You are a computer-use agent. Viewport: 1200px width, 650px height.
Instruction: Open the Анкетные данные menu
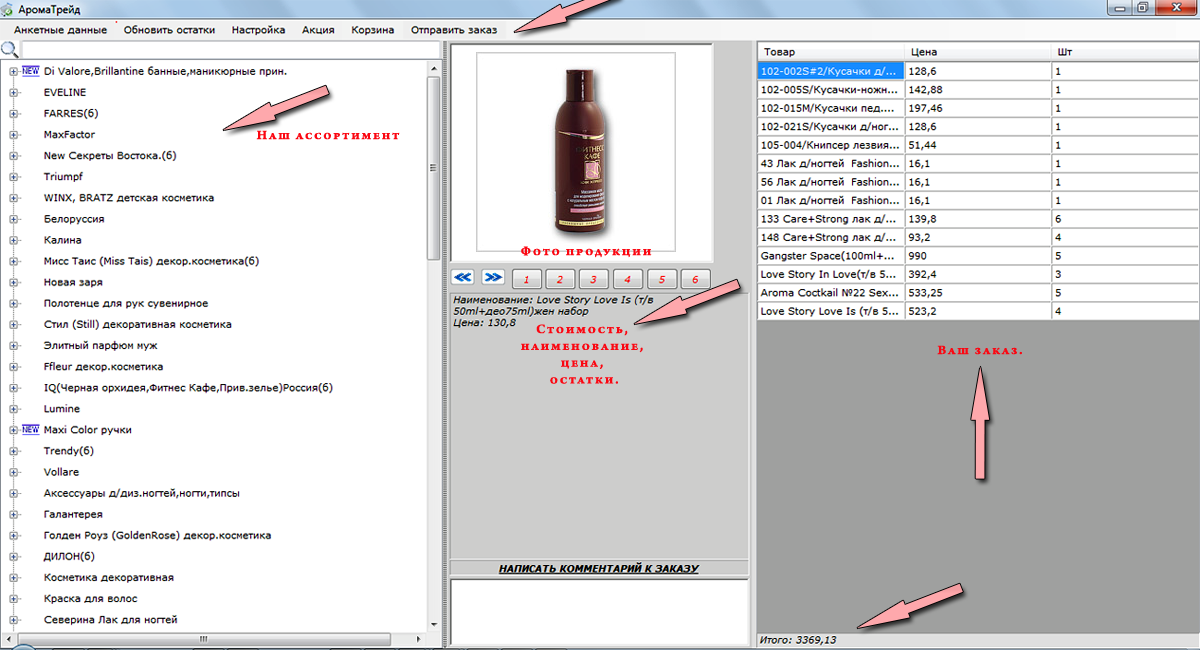[x=60, y=30]
